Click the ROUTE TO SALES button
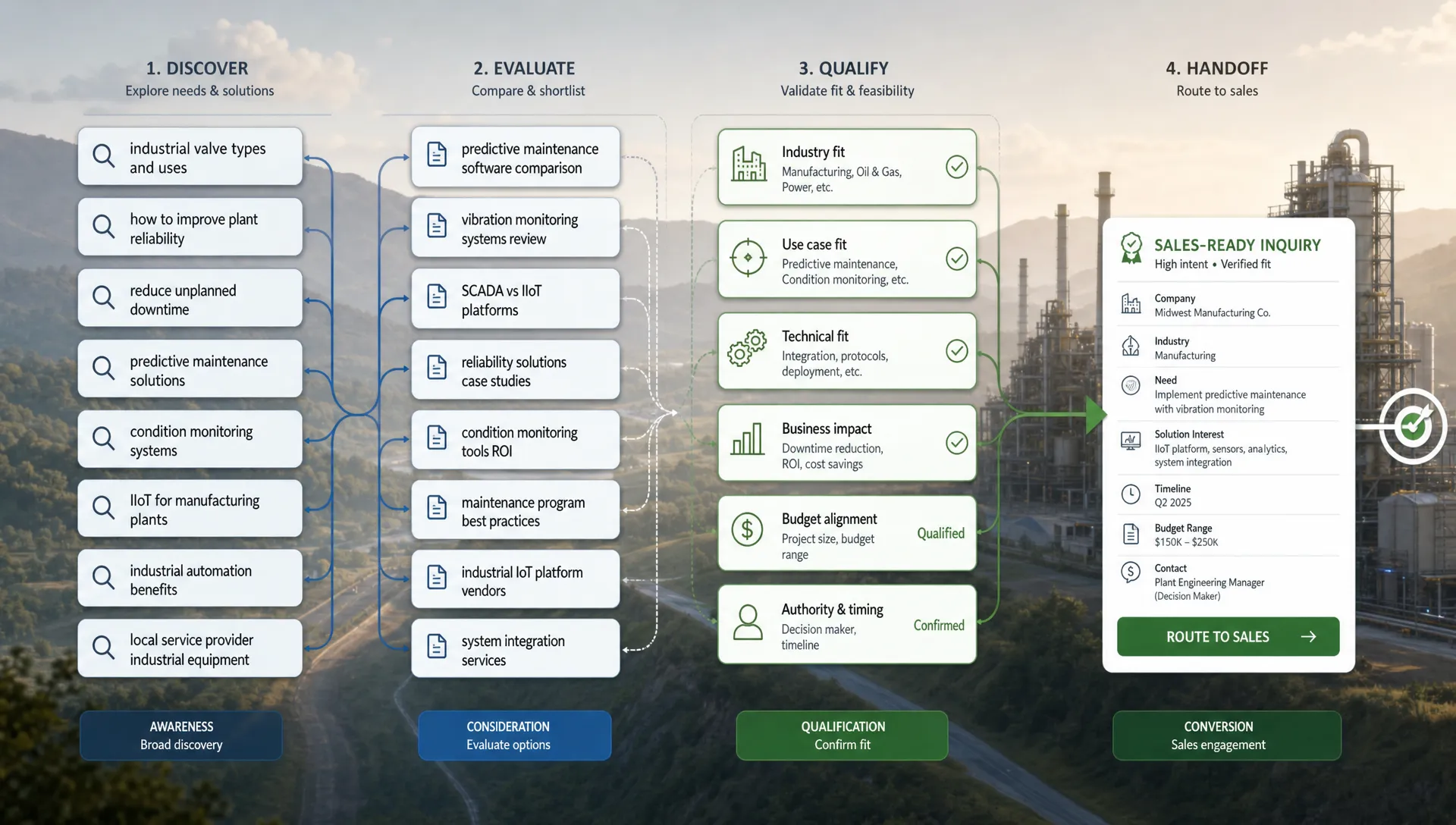Screen dimensions: 1456x825 click(1228, 637)
